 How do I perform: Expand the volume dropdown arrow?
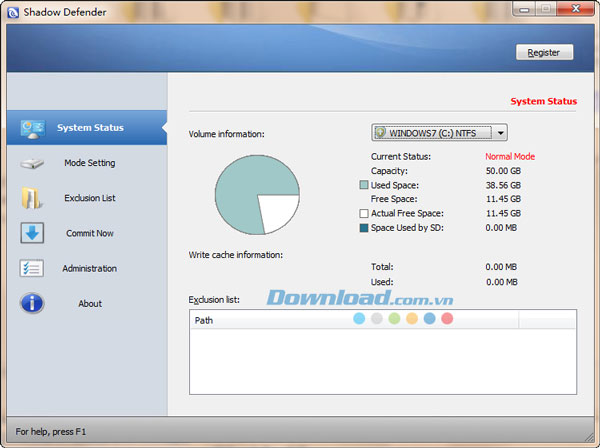[x=501, y=133]
